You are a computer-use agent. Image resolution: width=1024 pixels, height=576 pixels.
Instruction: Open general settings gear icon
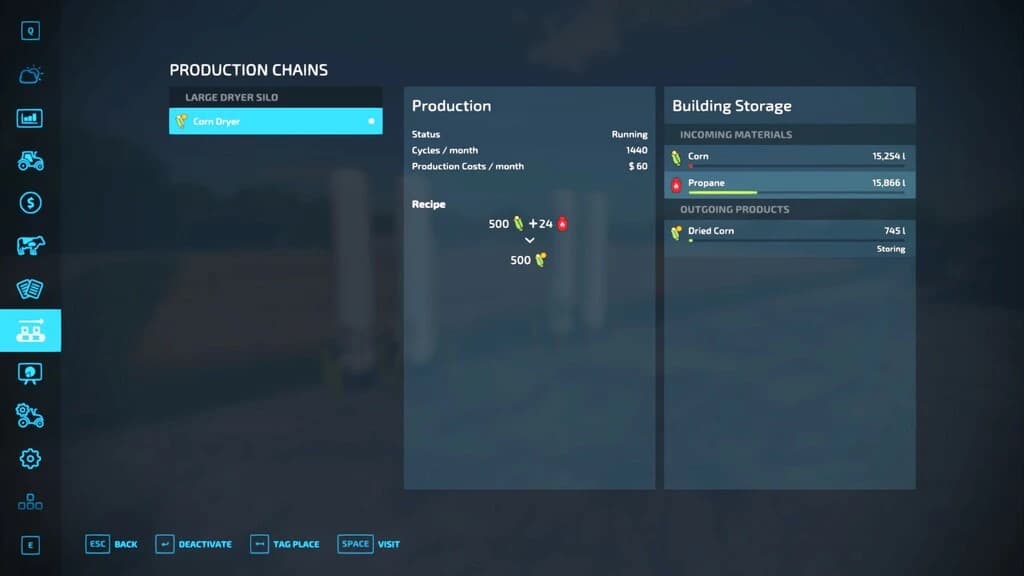[x=30, y=458]
